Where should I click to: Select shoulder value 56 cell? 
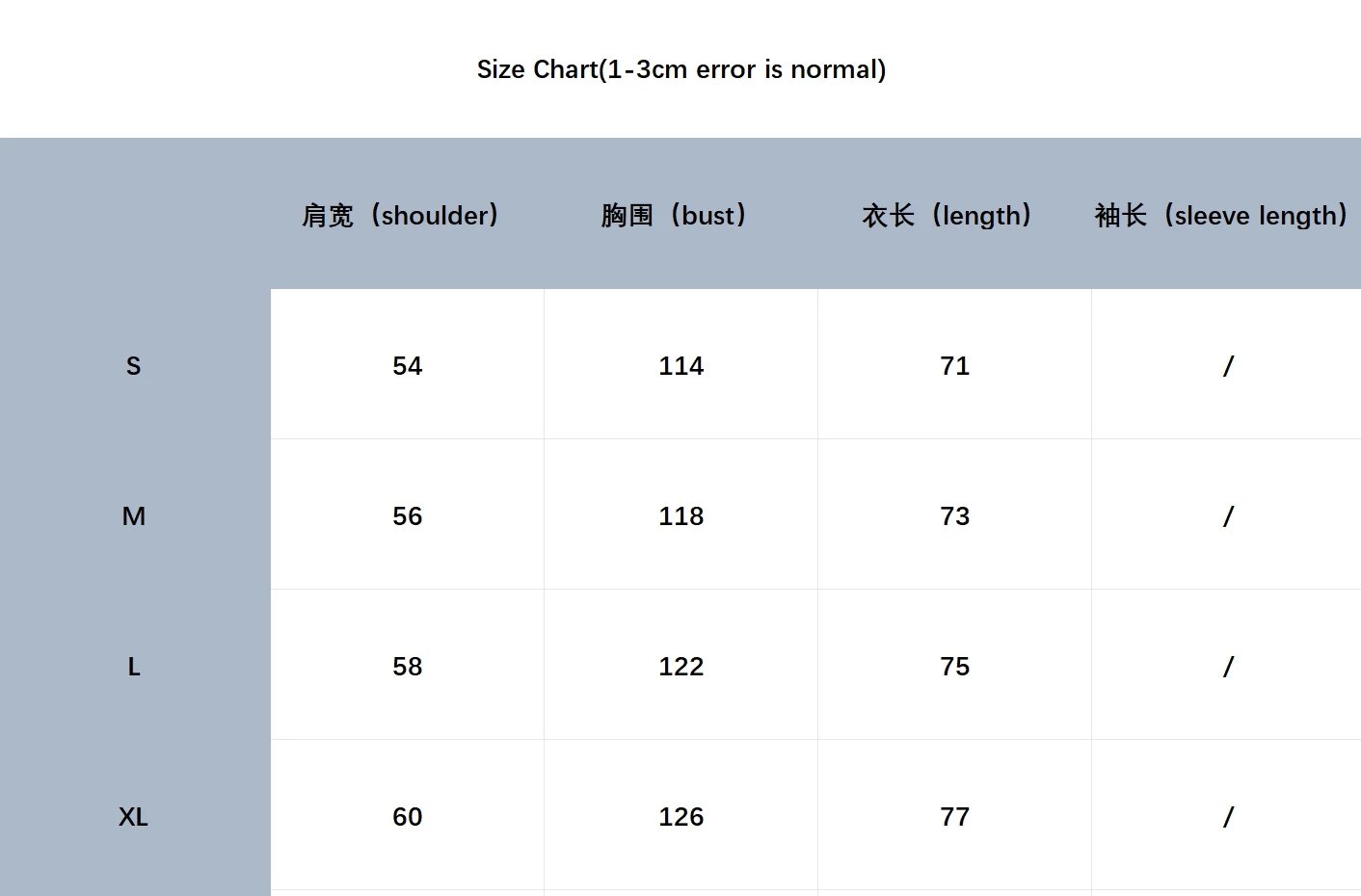(x=407, y=515)
